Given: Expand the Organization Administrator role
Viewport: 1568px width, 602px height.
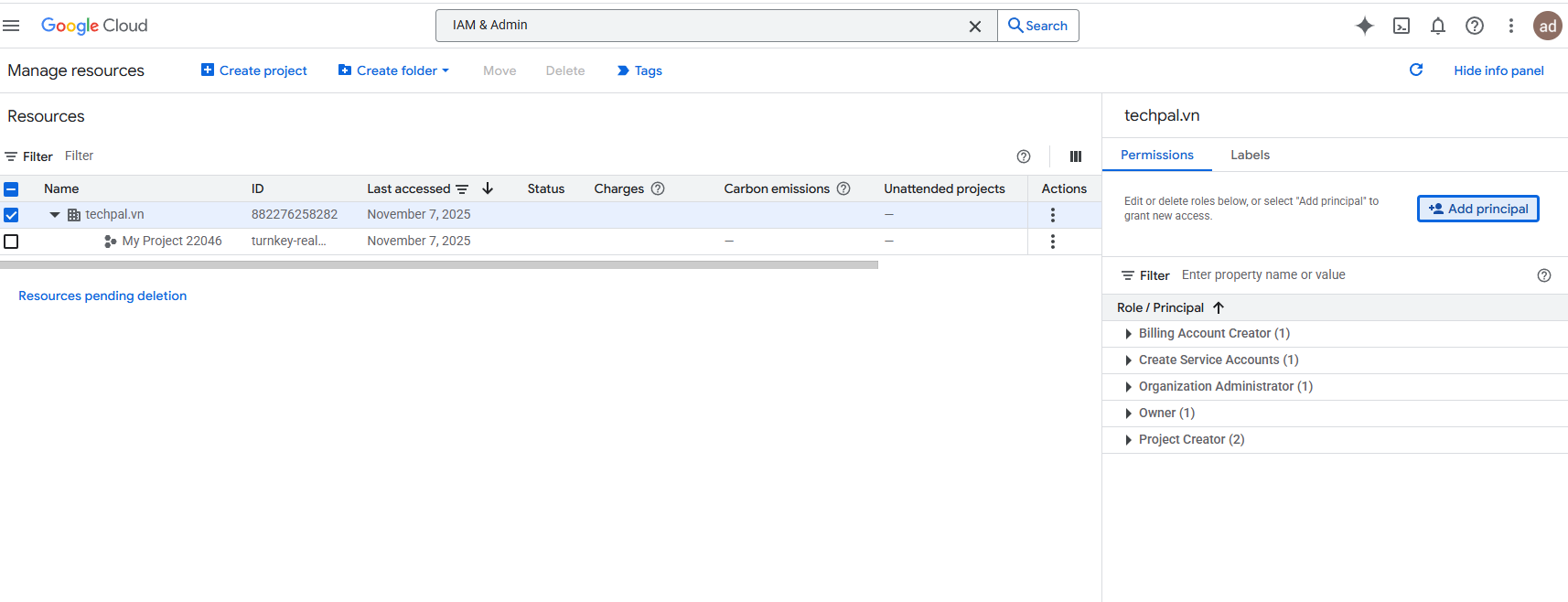Looking at the screenshot, I should click(x=1128, y=387).
